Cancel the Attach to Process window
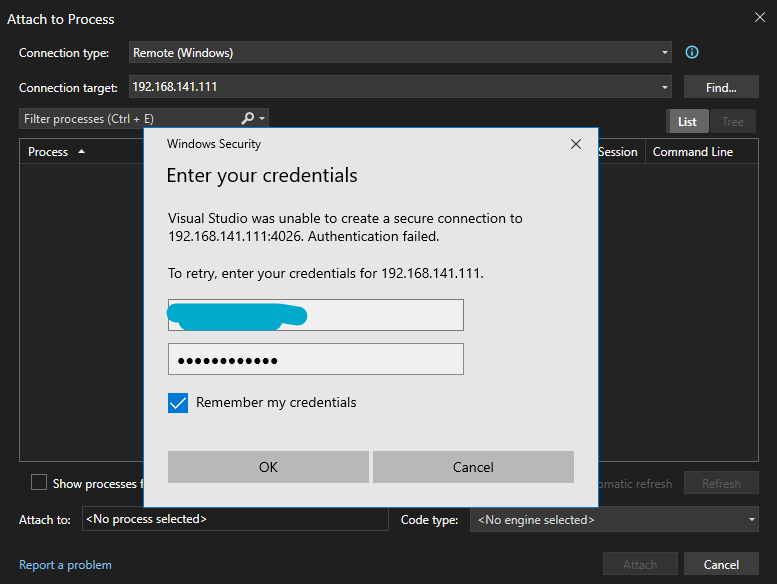Viewport: 777px width, 584px height. tap(721, 564)
